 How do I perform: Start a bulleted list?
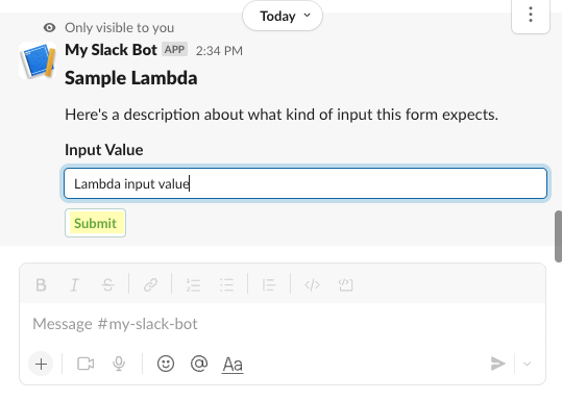point(227,285)
